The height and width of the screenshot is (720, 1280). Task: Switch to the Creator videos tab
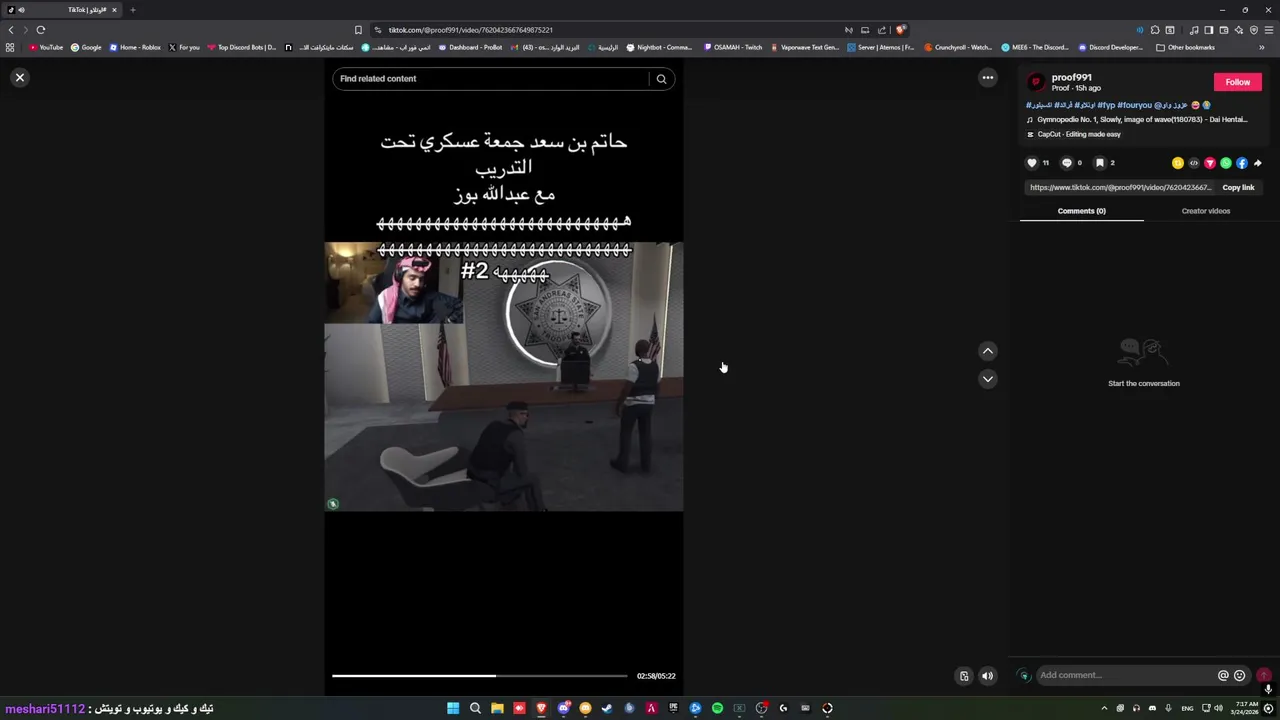pyautogui.click(x=1205, y=211)
